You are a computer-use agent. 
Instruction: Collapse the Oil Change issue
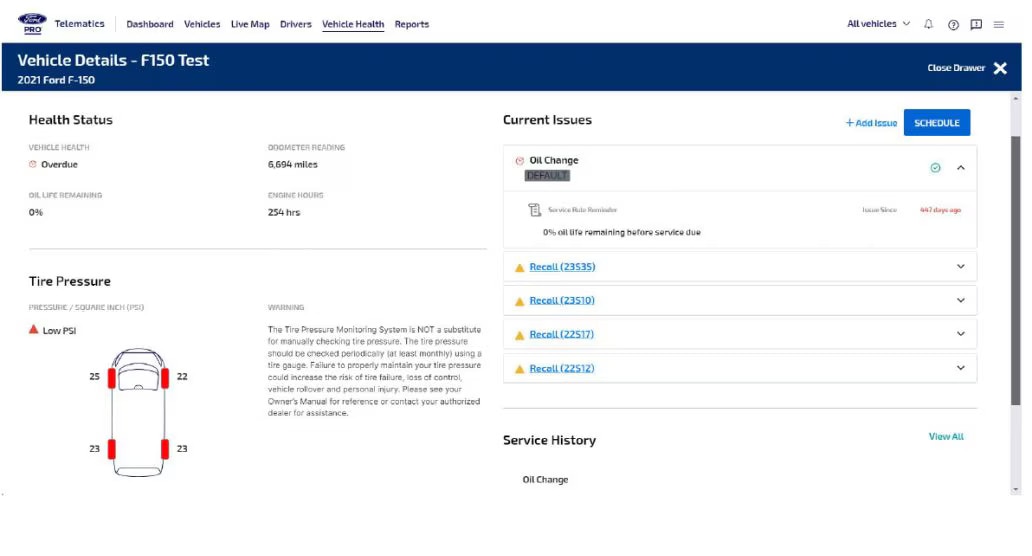(961, 168)
